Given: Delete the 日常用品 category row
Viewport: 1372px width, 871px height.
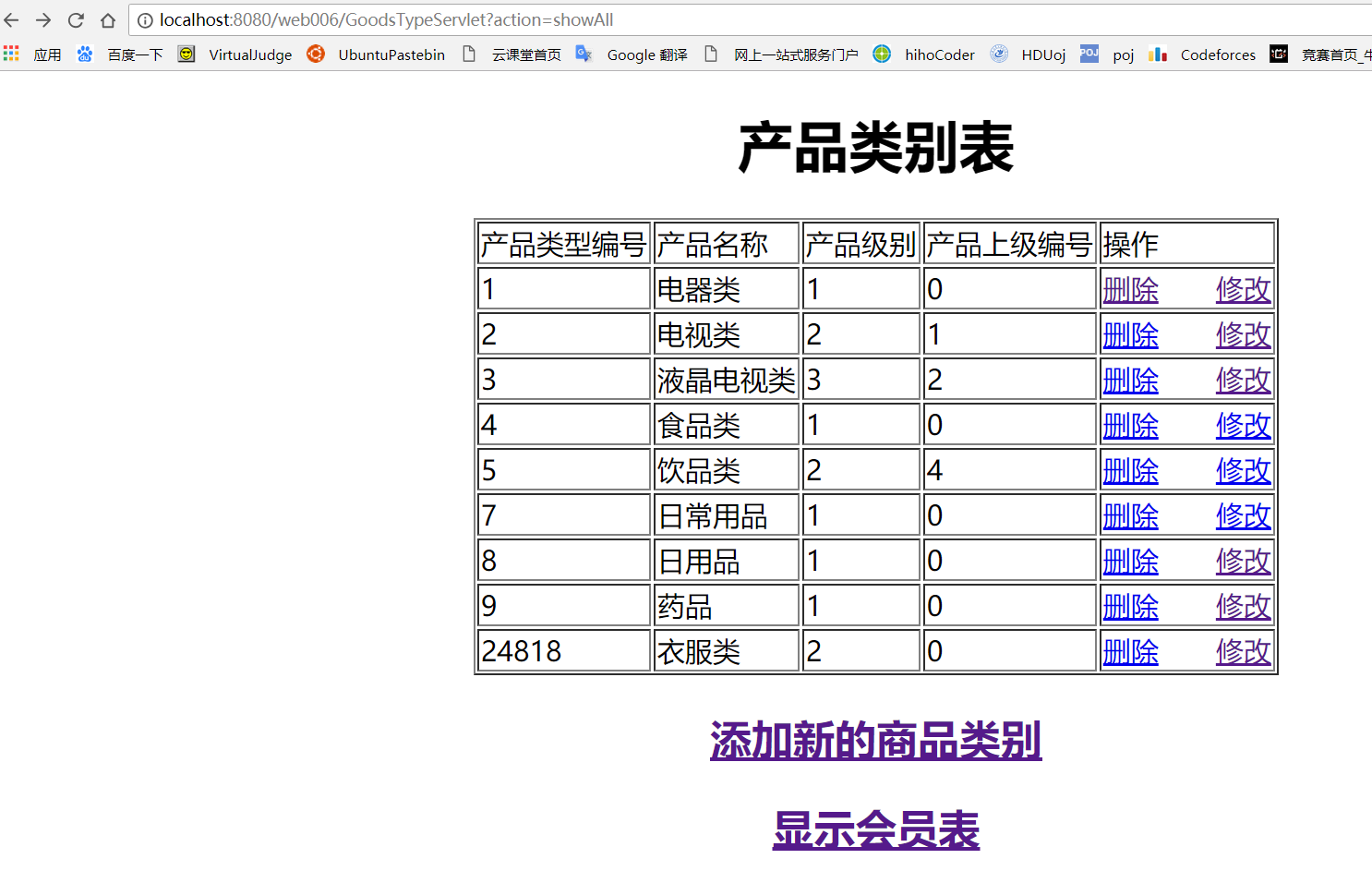Looking at the screenshot, I should point(1130,516).
